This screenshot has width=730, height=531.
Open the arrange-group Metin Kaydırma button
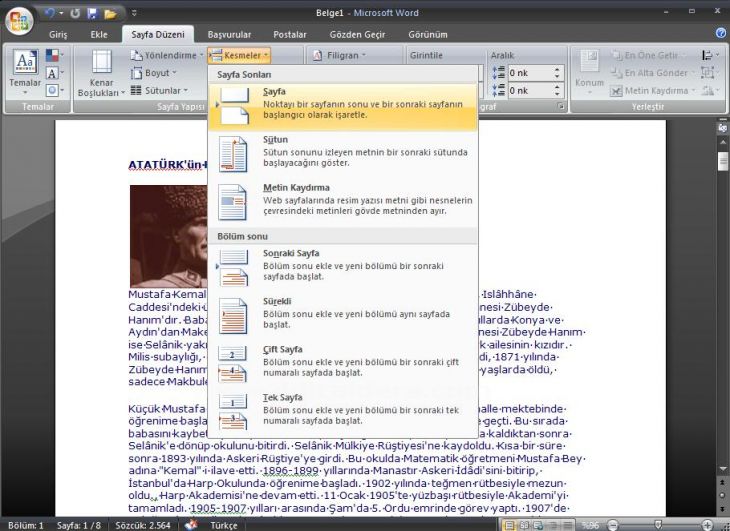tap(653, 90)
